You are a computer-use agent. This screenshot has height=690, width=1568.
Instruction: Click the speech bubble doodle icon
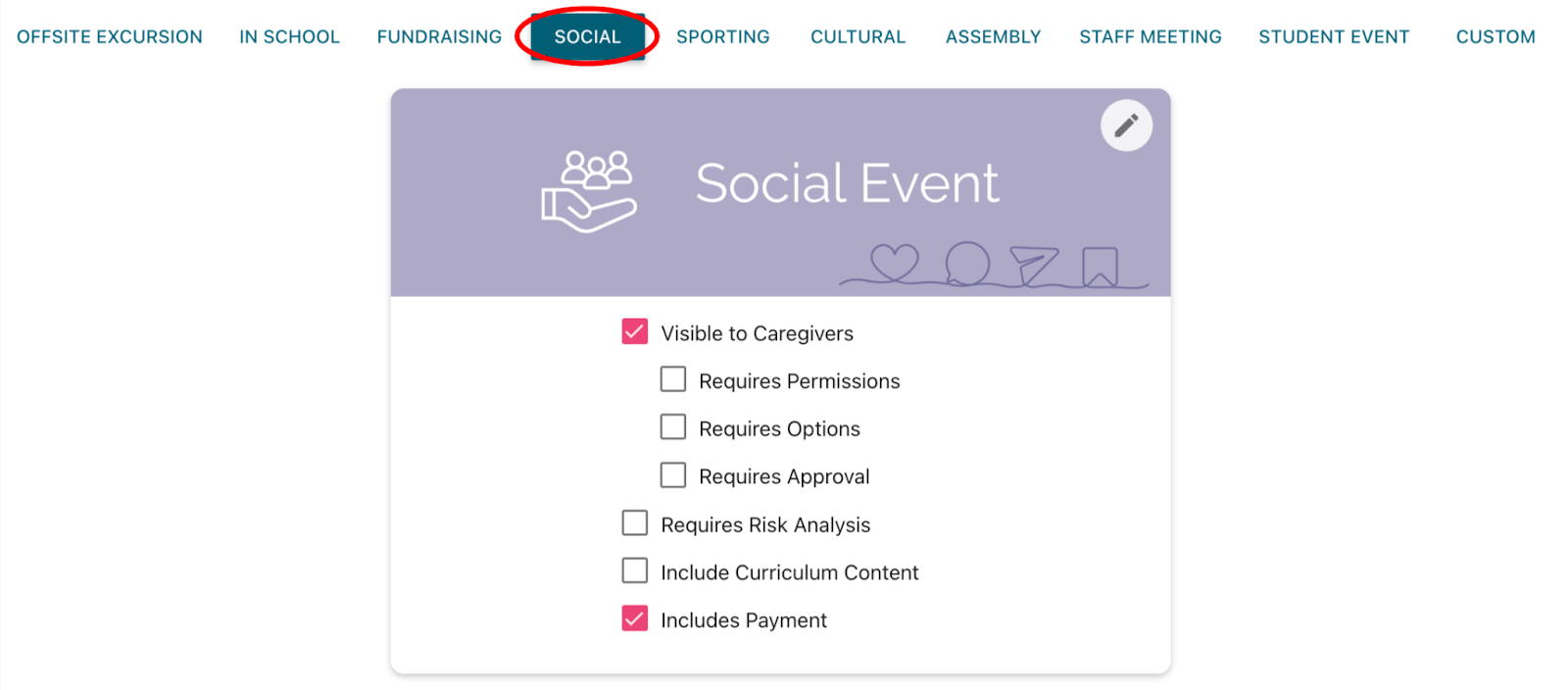(967, 263)
